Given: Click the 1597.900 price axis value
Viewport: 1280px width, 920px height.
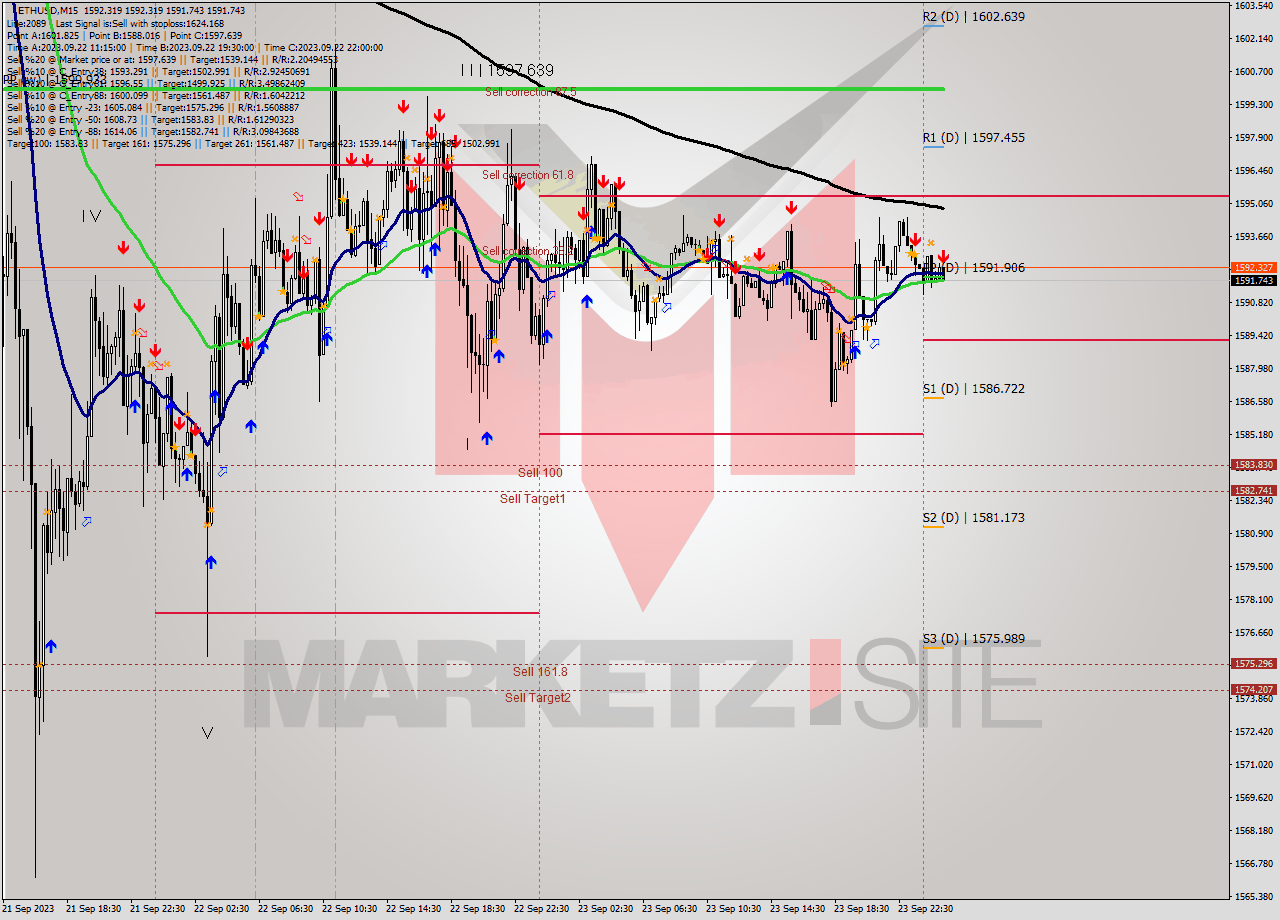Looking at the screenshot, I should click(1254, 138).
